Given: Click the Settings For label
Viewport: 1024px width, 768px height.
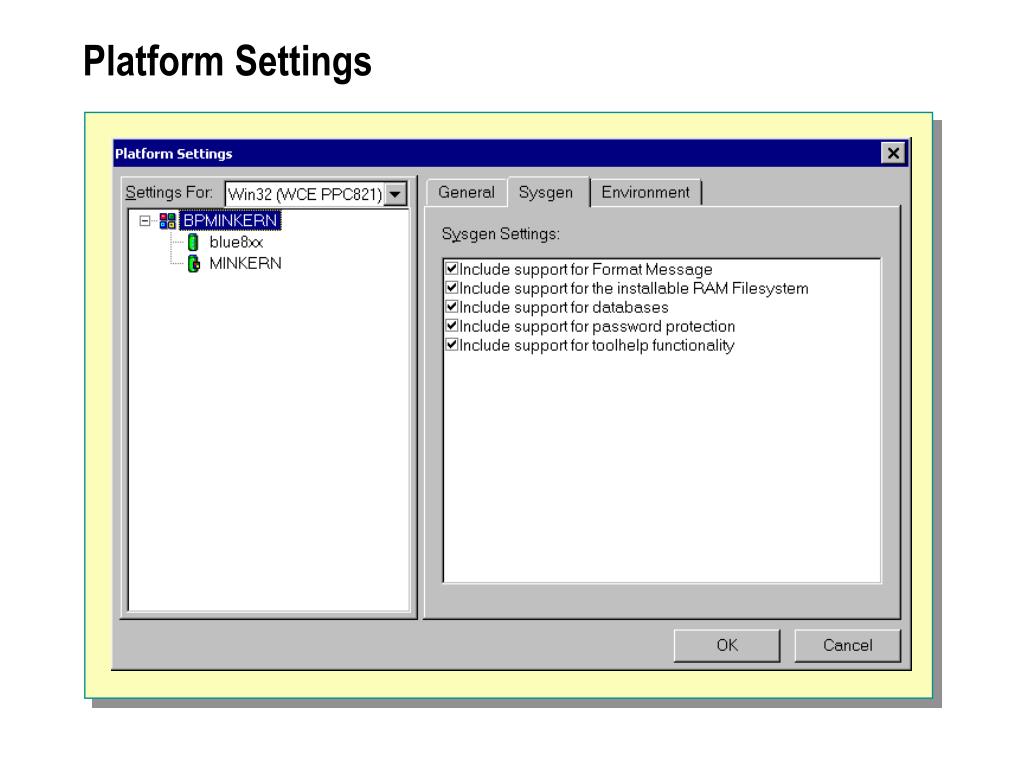Looking at the screenshot, I should pyautogui.click(x=169, y=193).
